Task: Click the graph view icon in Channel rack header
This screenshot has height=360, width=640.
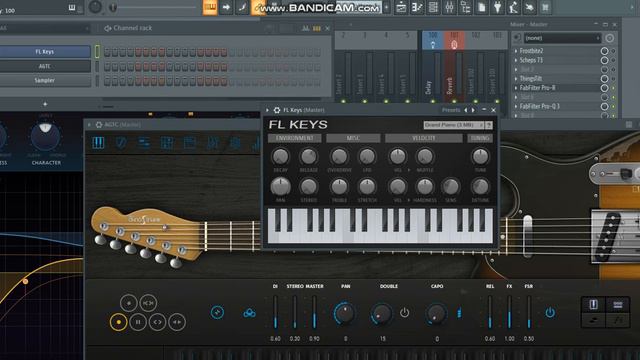Action: tap(305, 28)
